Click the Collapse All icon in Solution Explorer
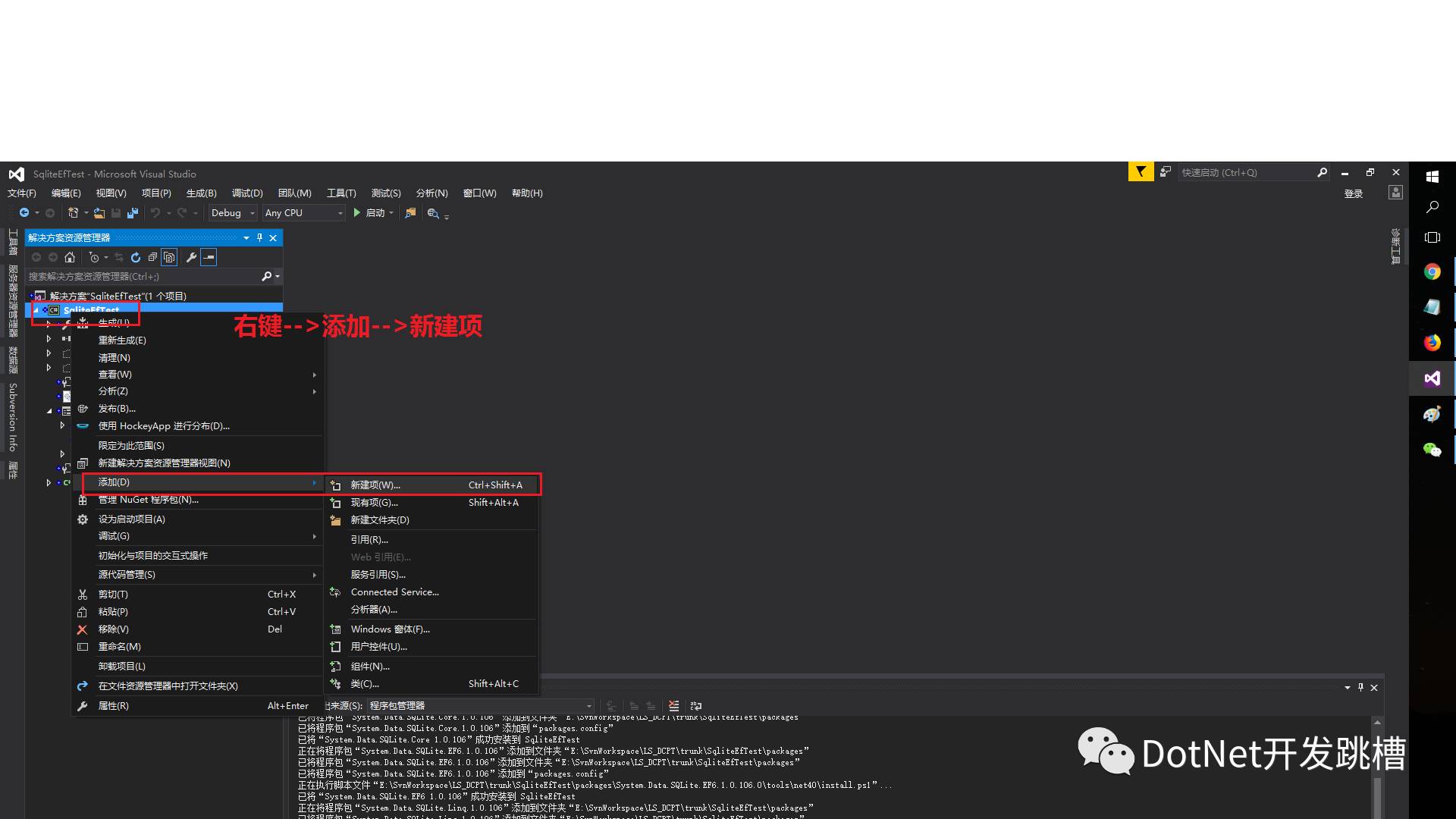Screen dimensions: 1456x819 pos(152,257)
